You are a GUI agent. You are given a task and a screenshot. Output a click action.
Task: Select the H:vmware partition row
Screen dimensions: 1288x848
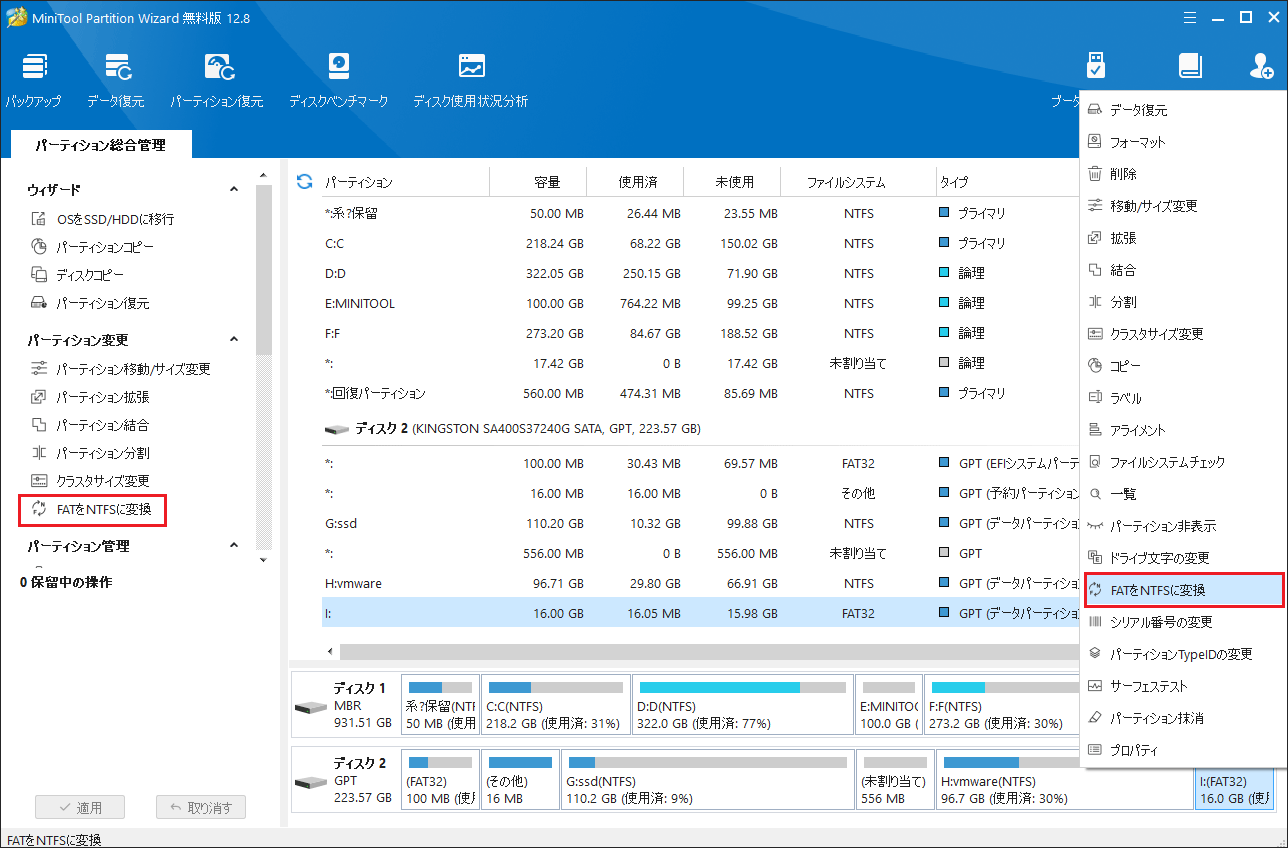(x=700, y=583)
